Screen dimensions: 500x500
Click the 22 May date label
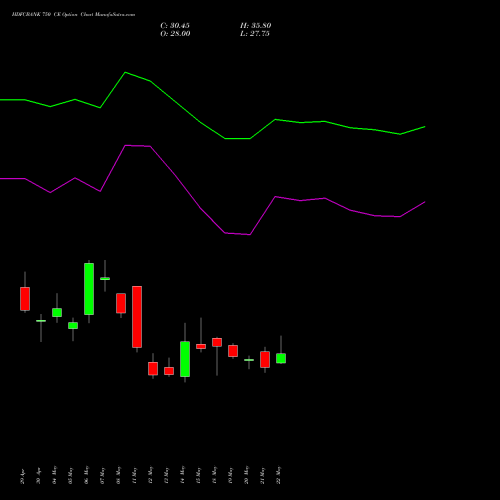(x=278, y=475)
